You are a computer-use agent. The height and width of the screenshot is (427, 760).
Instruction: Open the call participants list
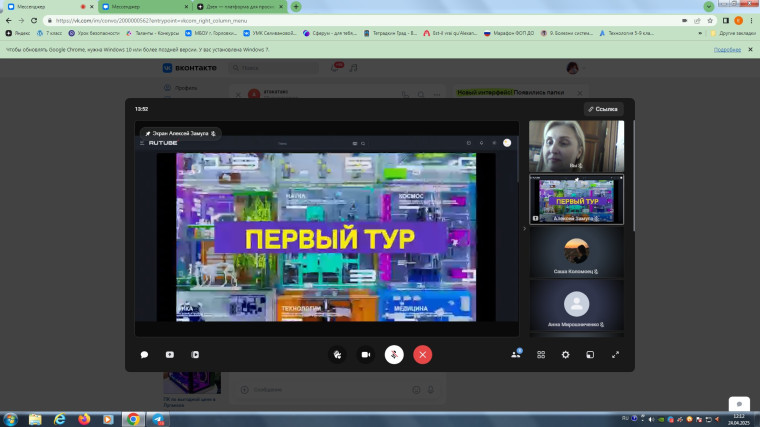pyautogui.click(x=516, y=354)
